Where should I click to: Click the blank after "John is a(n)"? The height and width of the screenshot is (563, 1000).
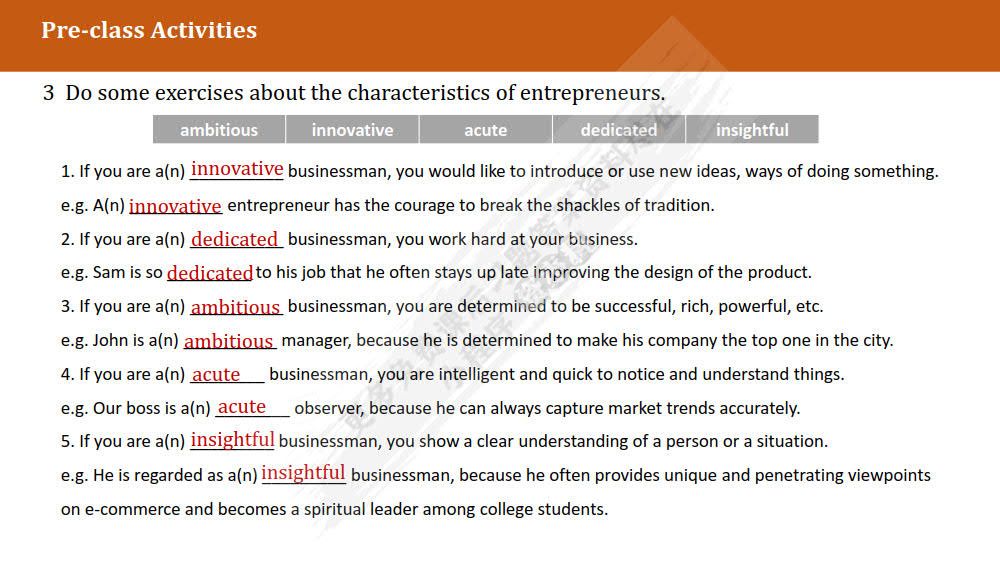click(x=229, y=341)
